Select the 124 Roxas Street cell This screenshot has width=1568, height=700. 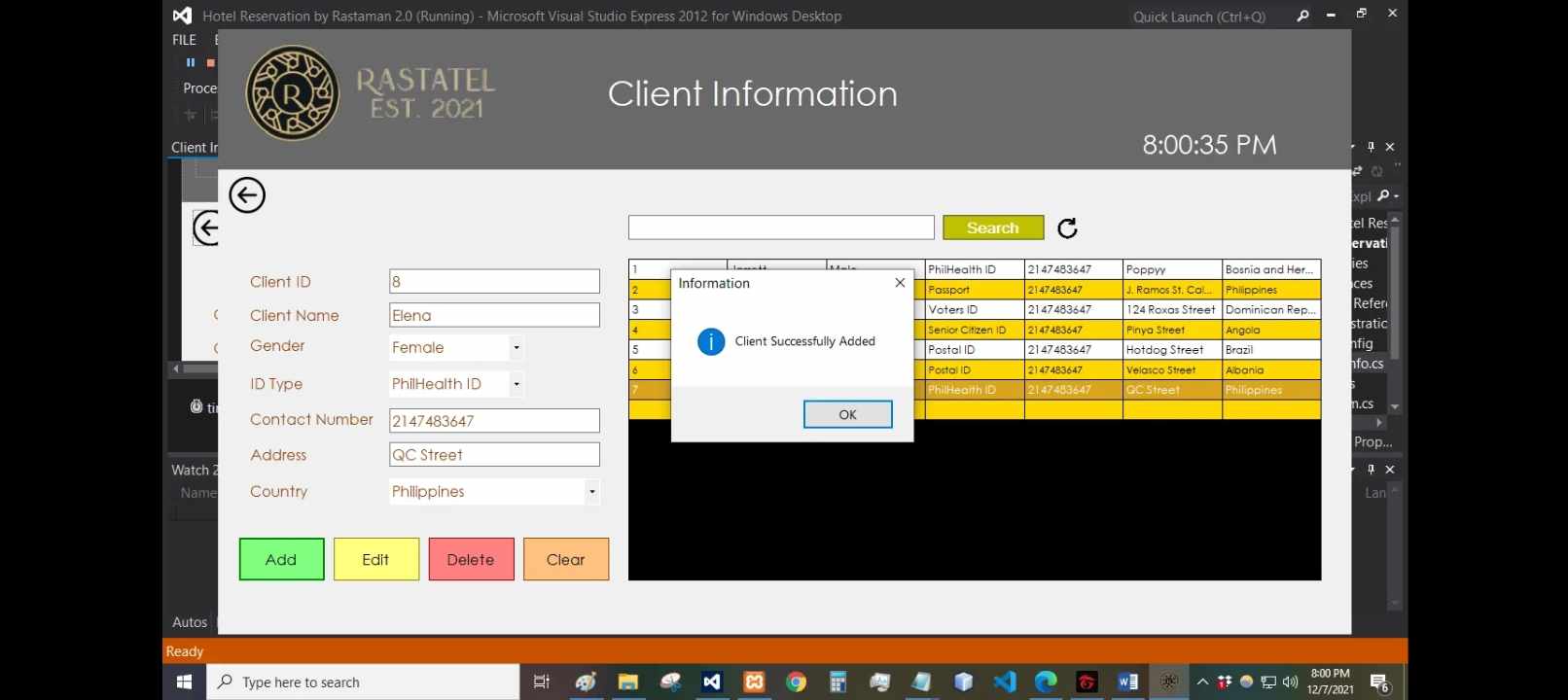pos(1172,309)
